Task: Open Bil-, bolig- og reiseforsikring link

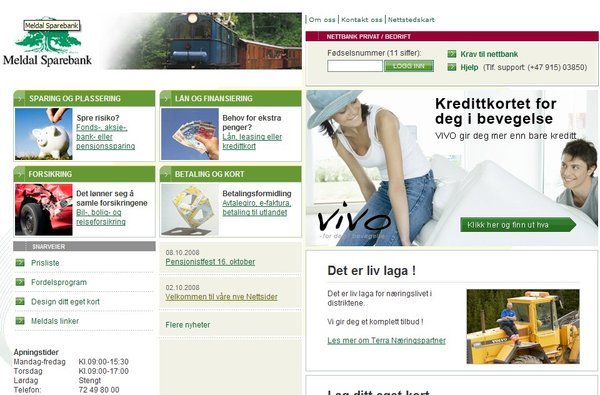Action: tap(101, 217)
